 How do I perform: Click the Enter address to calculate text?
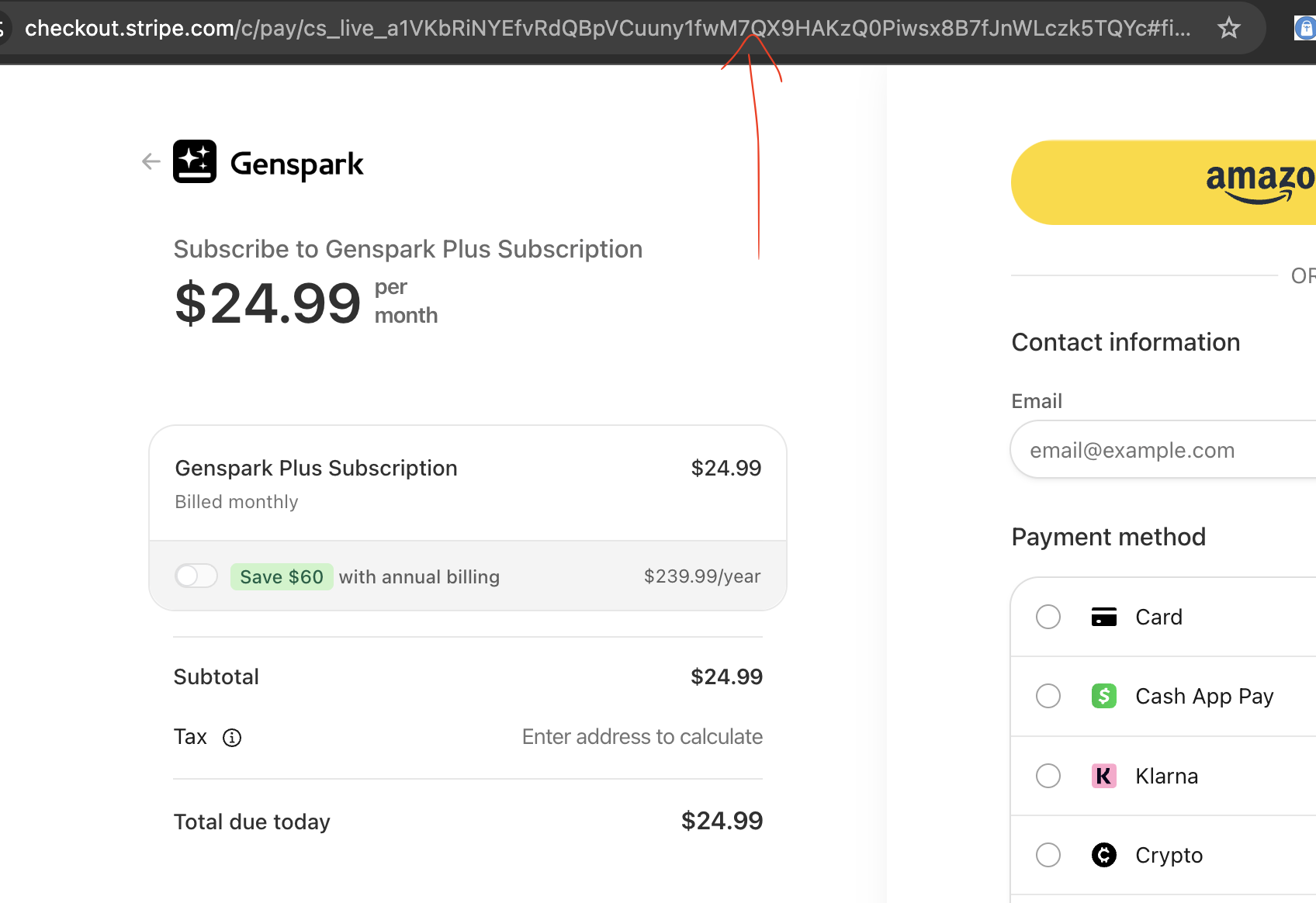click(642, 737)
